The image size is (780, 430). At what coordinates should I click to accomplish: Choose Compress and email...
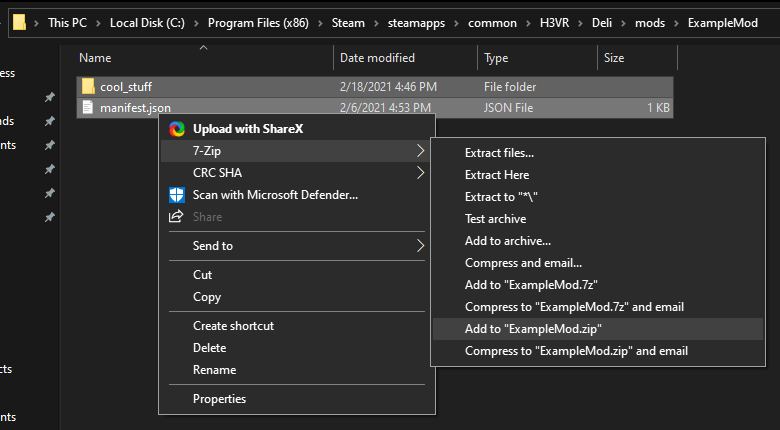(x=598, y=263)
